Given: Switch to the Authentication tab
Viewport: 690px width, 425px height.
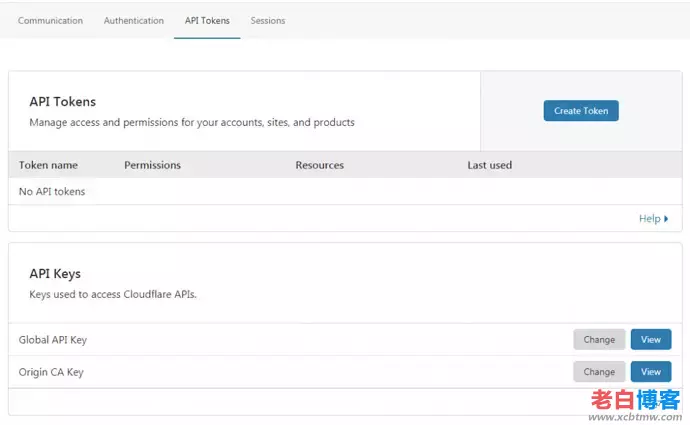Looking at the screenshot, I should (x=134, y=21).
